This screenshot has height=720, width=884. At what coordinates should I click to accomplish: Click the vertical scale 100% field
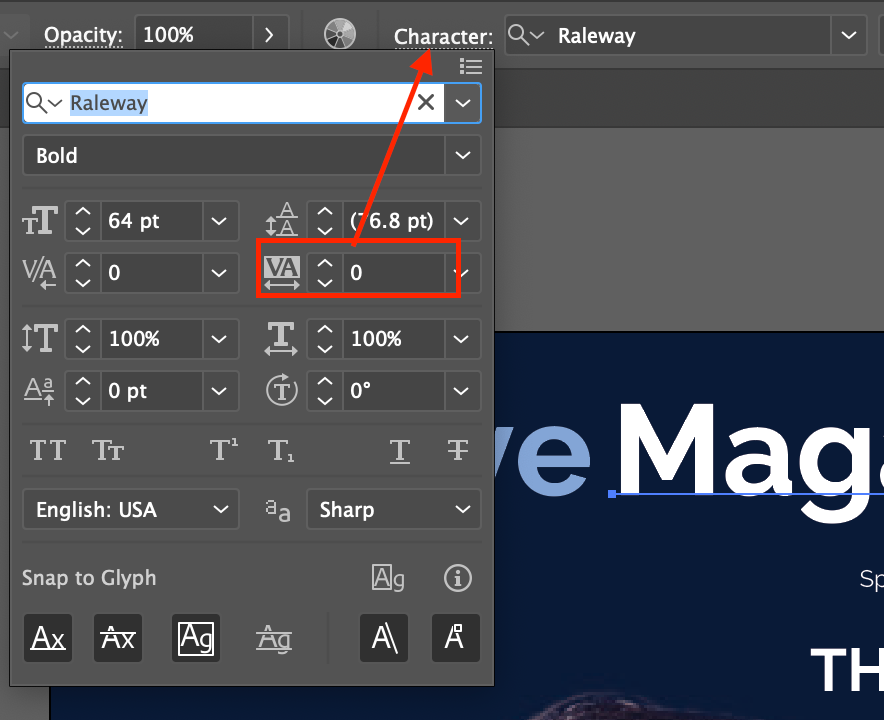tap(151, 339)
